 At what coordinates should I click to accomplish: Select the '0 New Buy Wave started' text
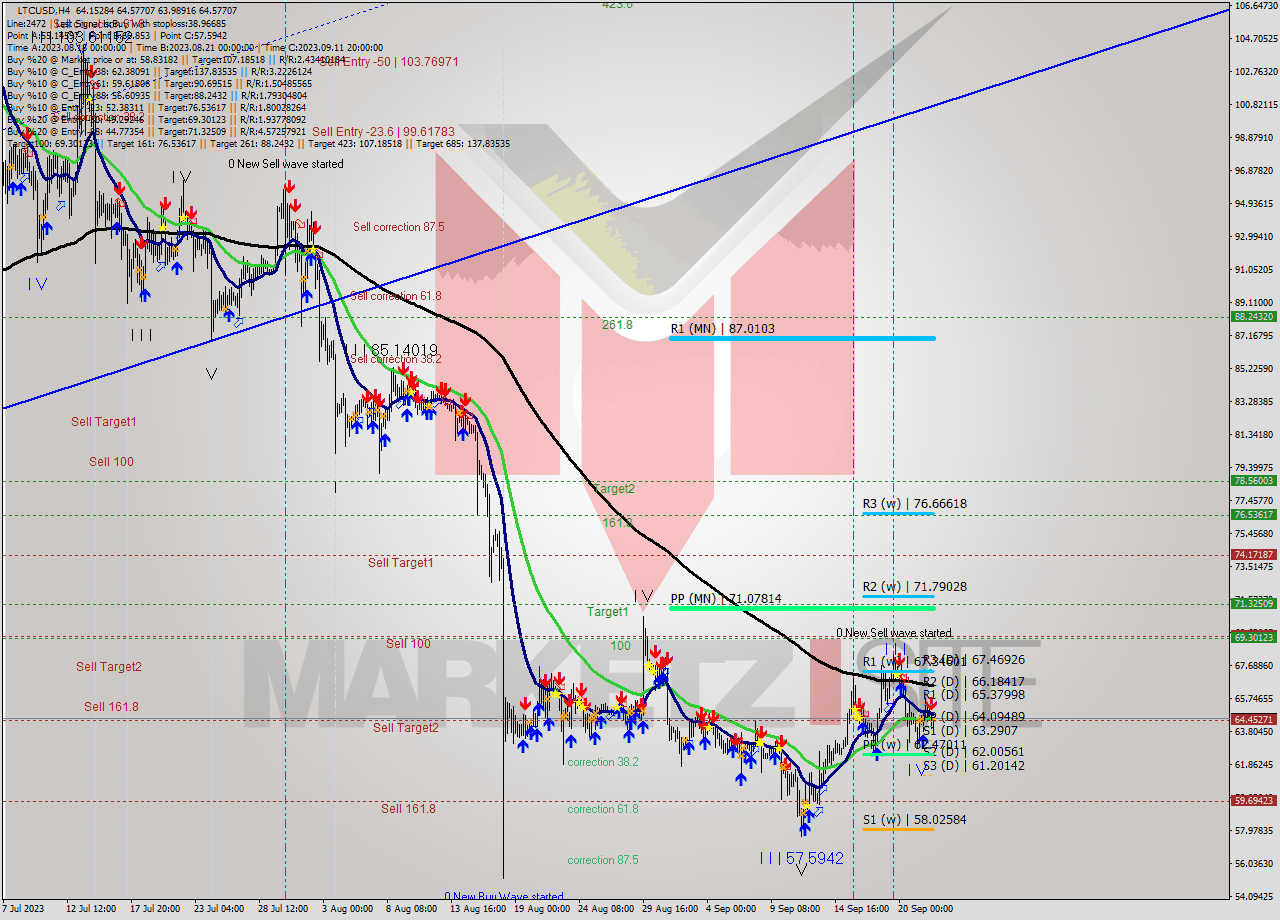coord(504,896)
